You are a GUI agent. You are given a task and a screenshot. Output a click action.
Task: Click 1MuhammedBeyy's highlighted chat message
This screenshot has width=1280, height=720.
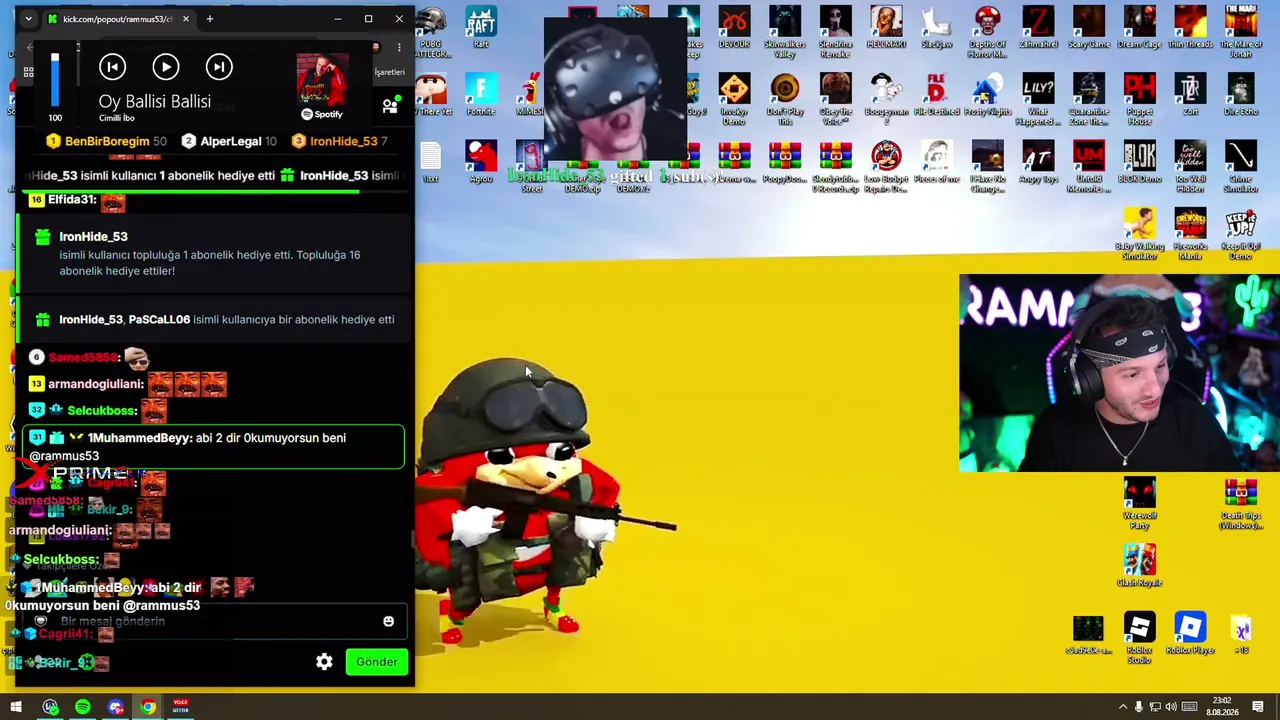213,447
